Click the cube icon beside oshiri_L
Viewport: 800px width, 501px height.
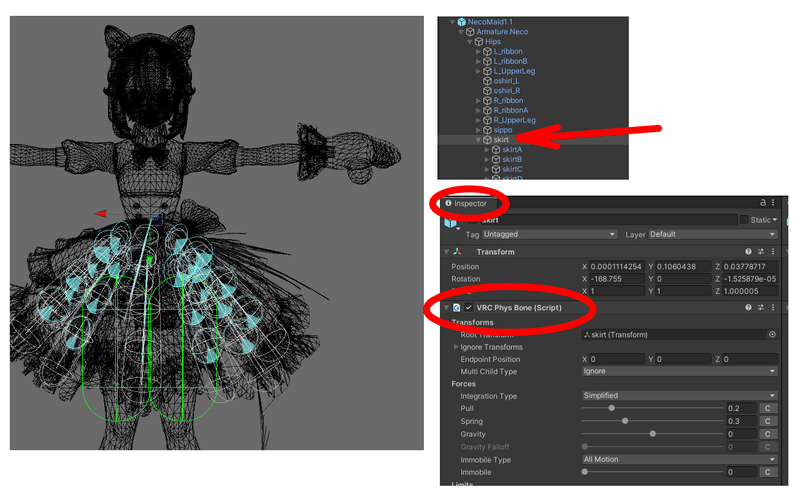(x=487, y=81)
